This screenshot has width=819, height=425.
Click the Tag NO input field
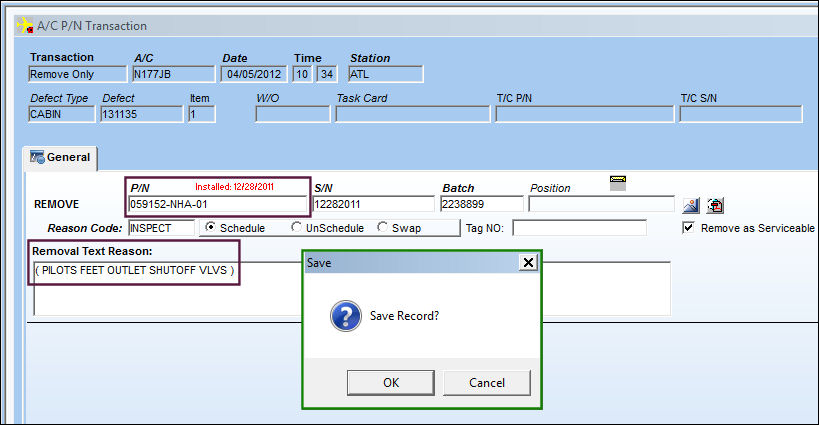[x=579, y=228]
